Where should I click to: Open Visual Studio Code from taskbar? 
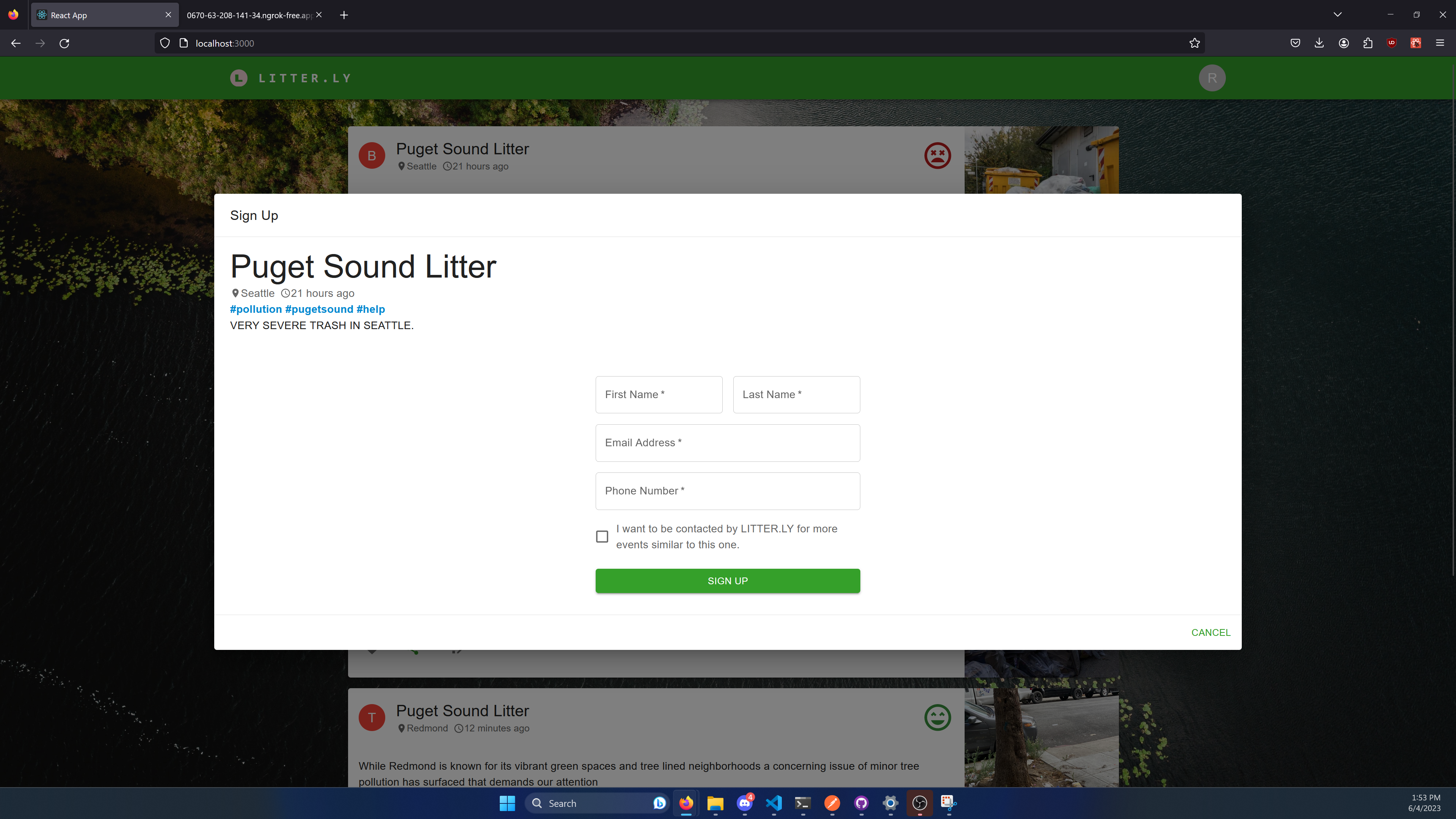[773, 803]
